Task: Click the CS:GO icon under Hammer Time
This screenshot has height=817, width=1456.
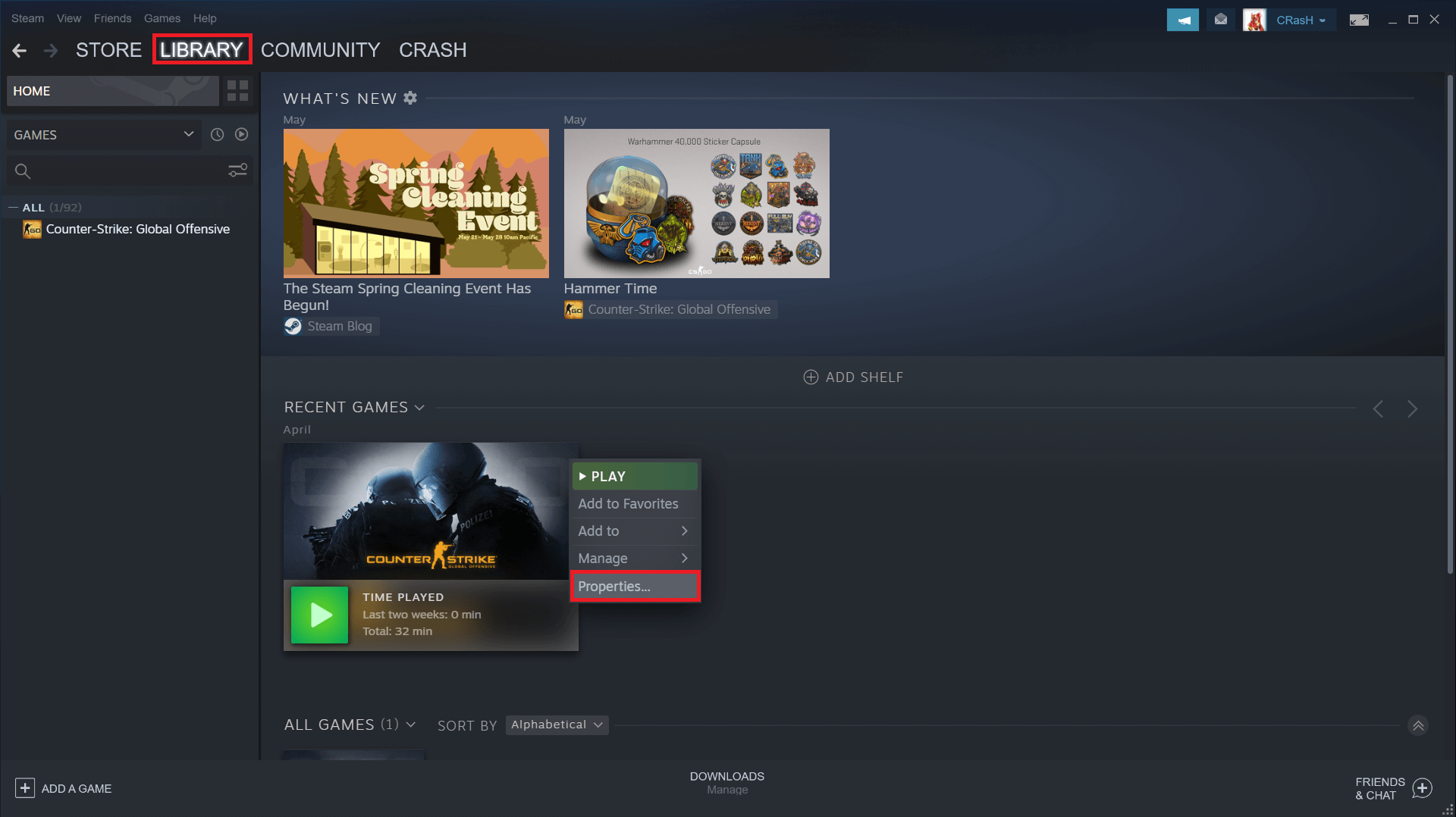Action: (x=573, y=309)
